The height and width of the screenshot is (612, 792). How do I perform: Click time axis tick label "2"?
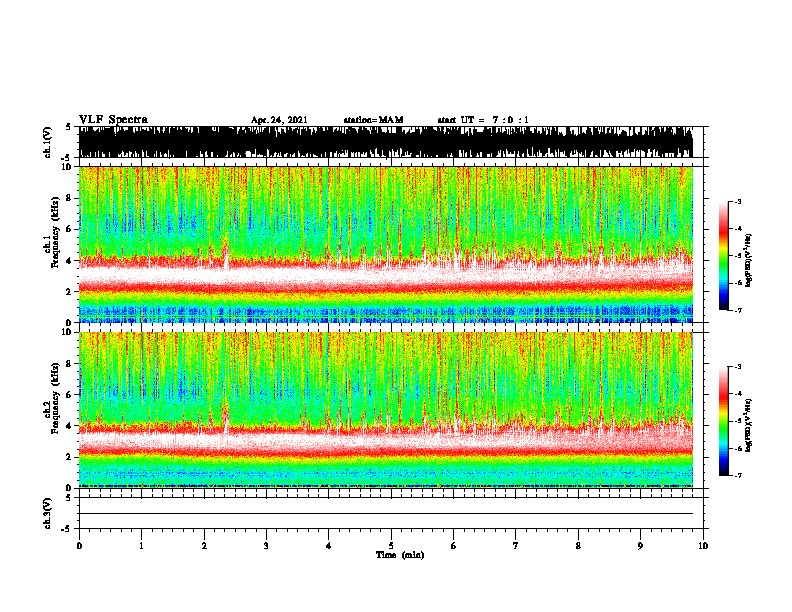(x=204, y=546)
